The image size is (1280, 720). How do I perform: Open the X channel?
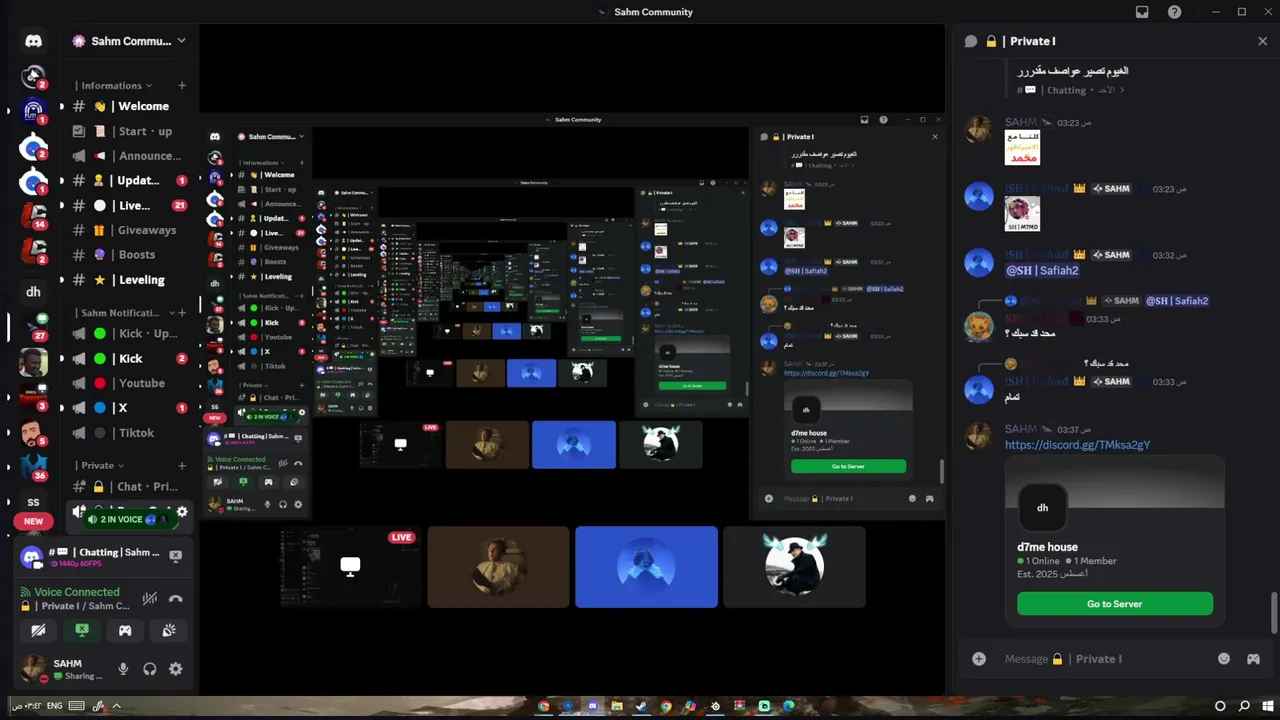[130, 408]
